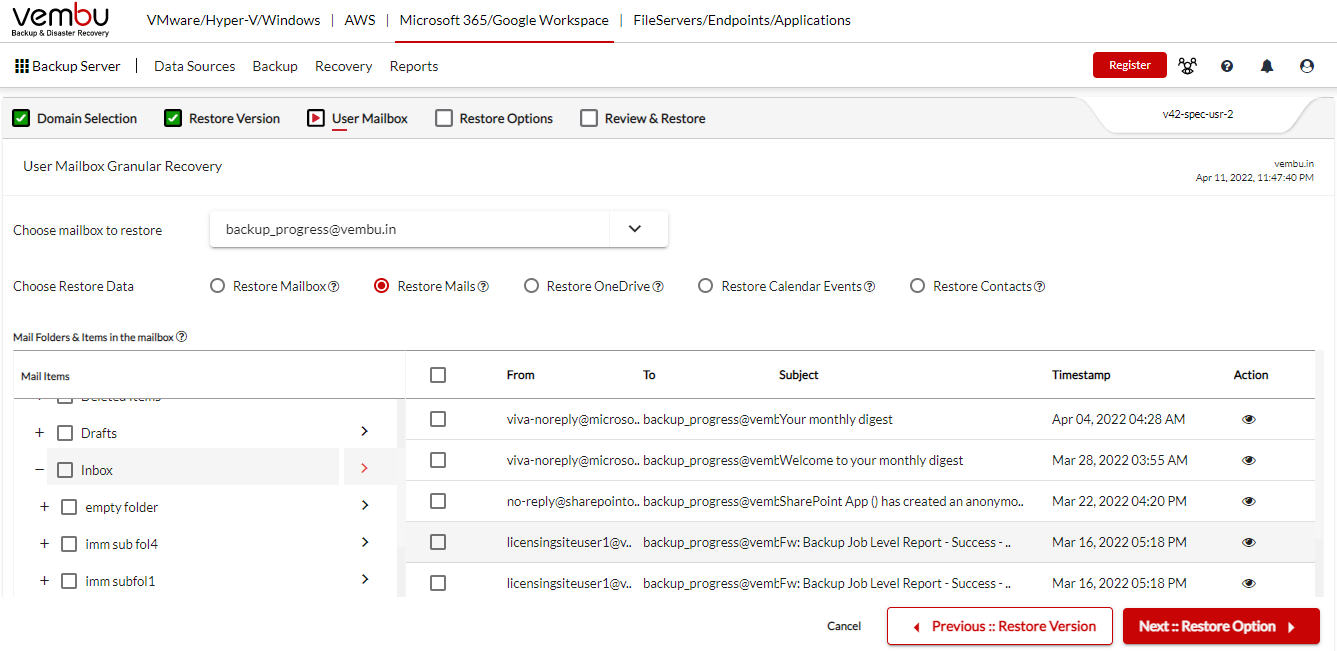This screenshot has height=651, width=1337.
Task: Open the help question mark icon
Action: [x=1227, y=66]
